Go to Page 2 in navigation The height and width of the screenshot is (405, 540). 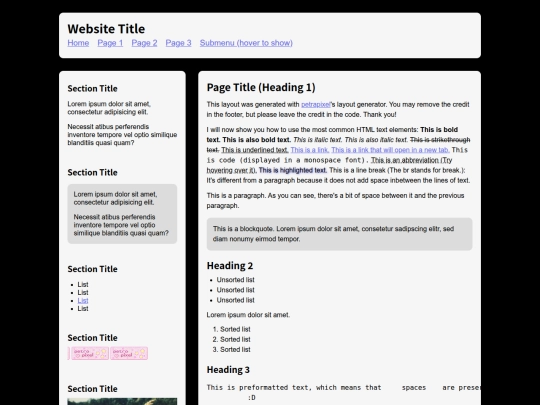[144, 43]
